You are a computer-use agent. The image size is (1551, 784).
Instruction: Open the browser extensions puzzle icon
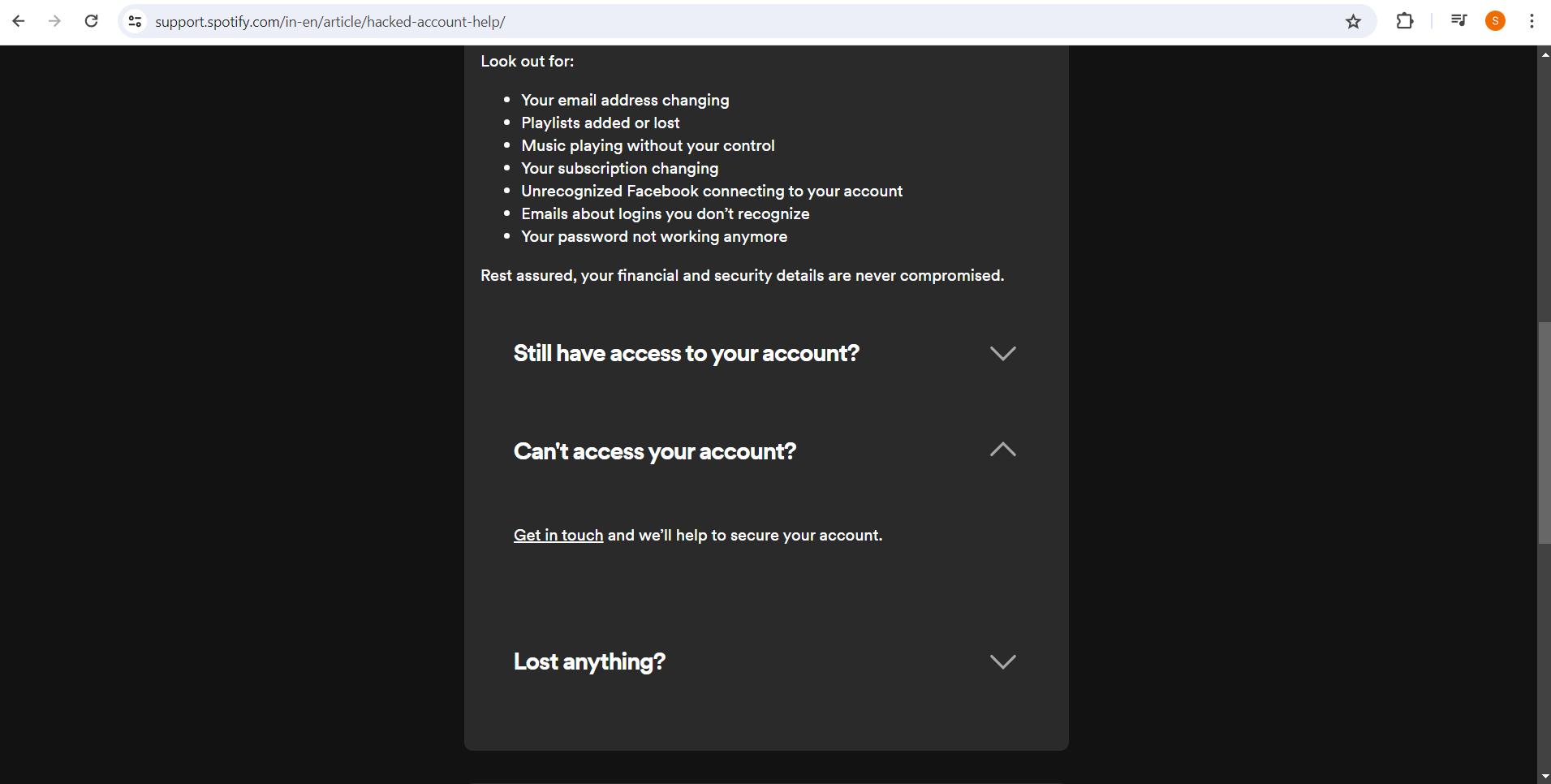1405,20
